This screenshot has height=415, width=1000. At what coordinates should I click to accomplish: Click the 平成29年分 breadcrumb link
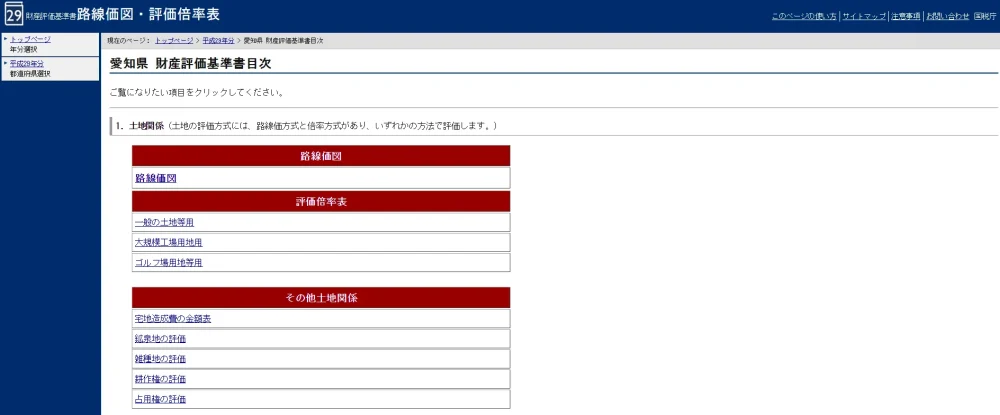tap(219, 40)
